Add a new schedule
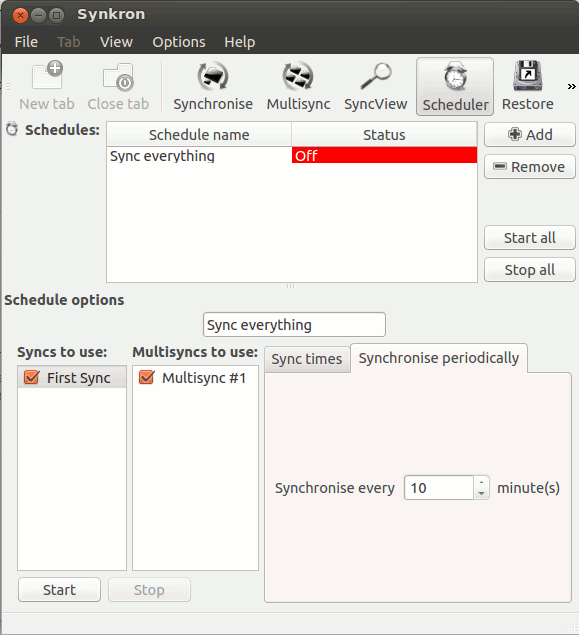Viewport: 579px width, 635px height. [530, 134]
